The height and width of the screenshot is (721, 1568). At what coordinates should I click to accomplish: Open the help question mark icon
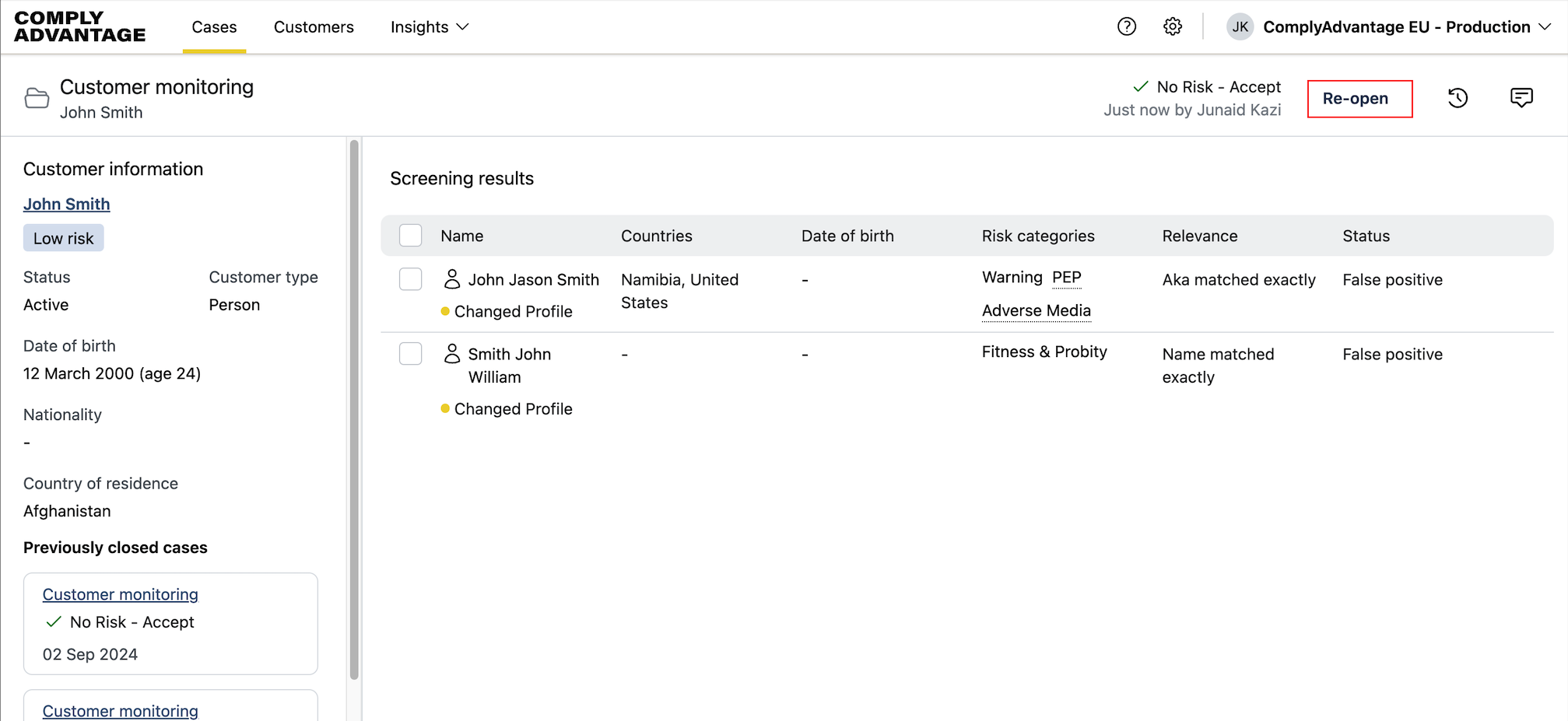1126,27
